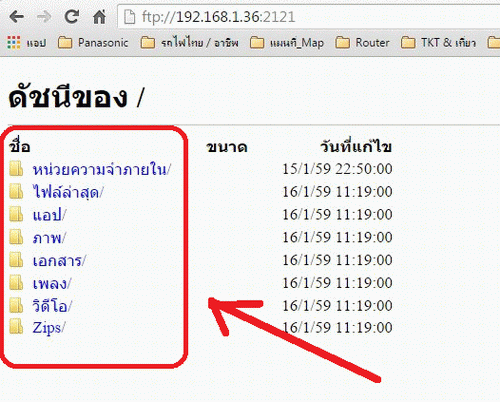
Task: Click the browser back arrow
Action: pos(16,17)
